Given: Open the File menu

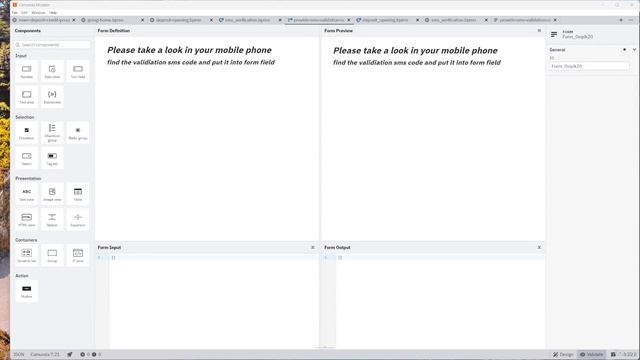Looking at the screenshot, I should (15, 13).
